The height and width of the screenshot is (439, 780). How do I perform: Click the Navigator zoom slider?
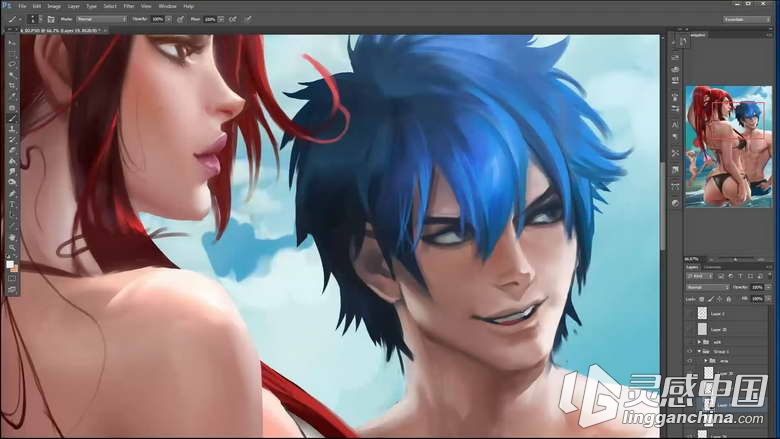736,259
